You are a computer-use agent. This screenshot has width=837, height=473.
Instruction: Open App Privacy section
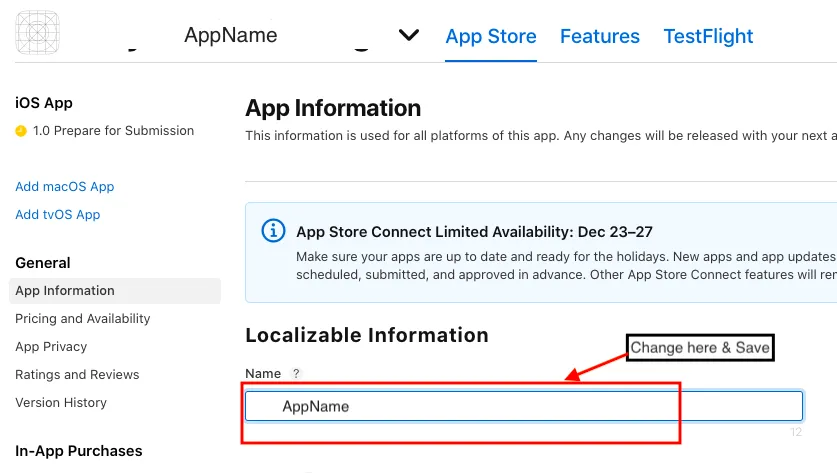pyautogui.click(x=51, y=347)
